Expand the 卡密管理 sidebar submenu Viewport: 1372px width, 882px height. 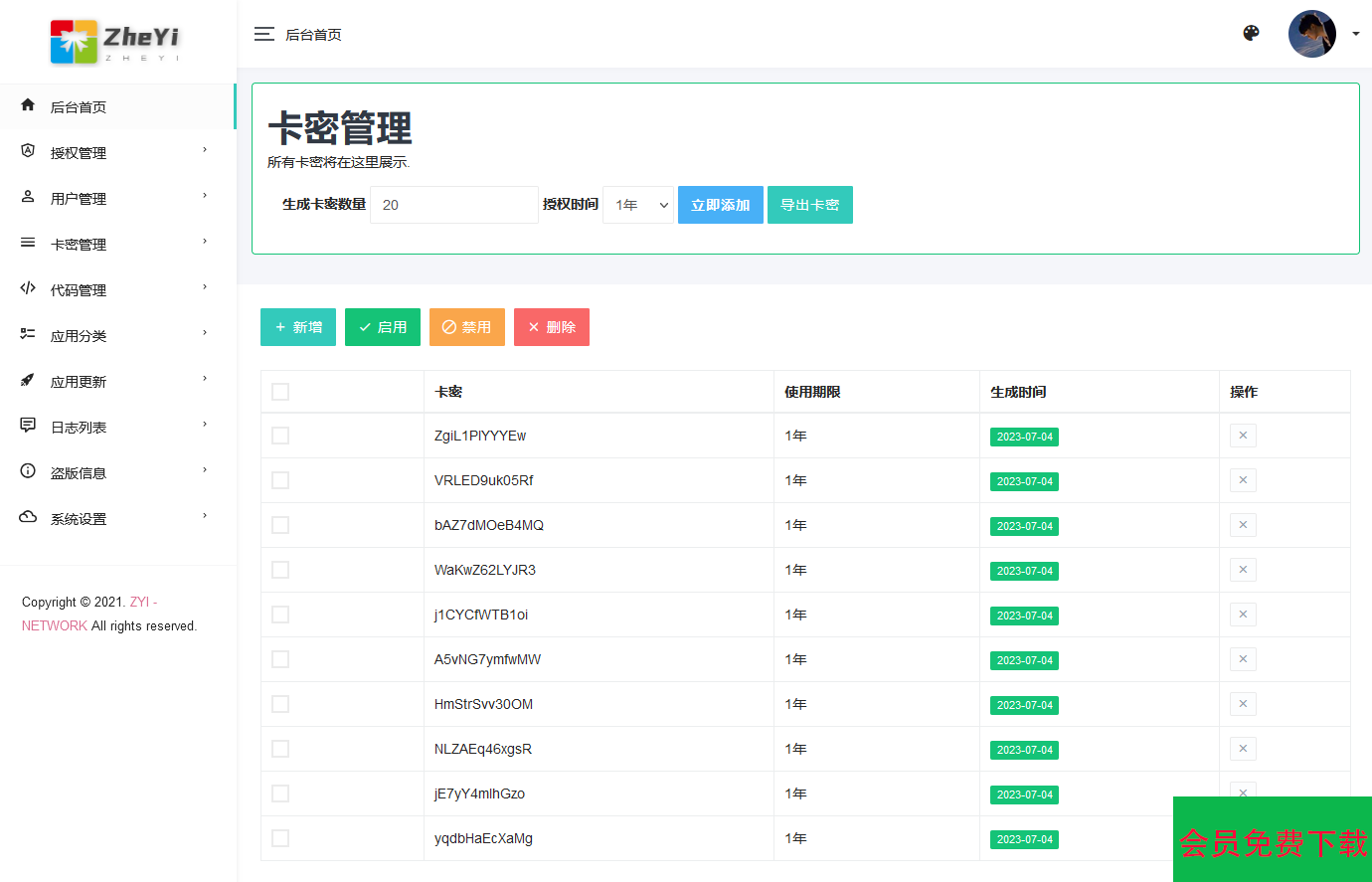click(114, 244)
